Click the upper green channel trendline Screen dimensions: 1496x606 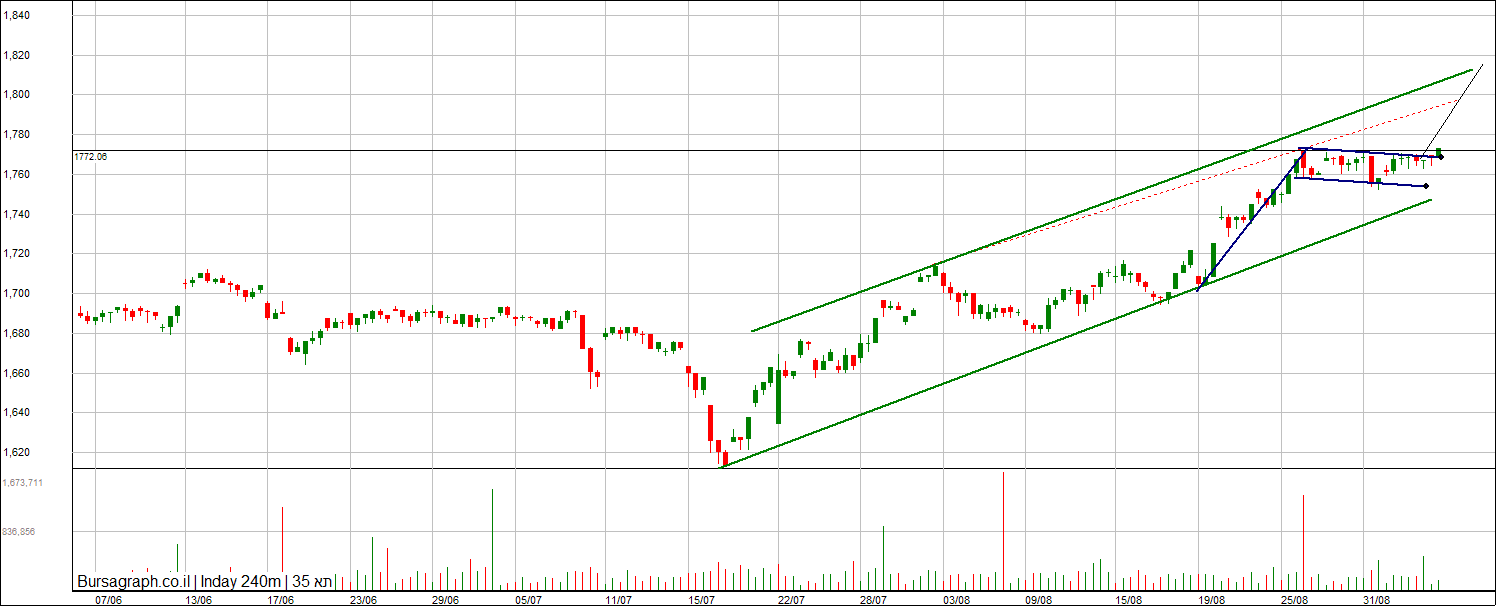[x=1113, y=200]
